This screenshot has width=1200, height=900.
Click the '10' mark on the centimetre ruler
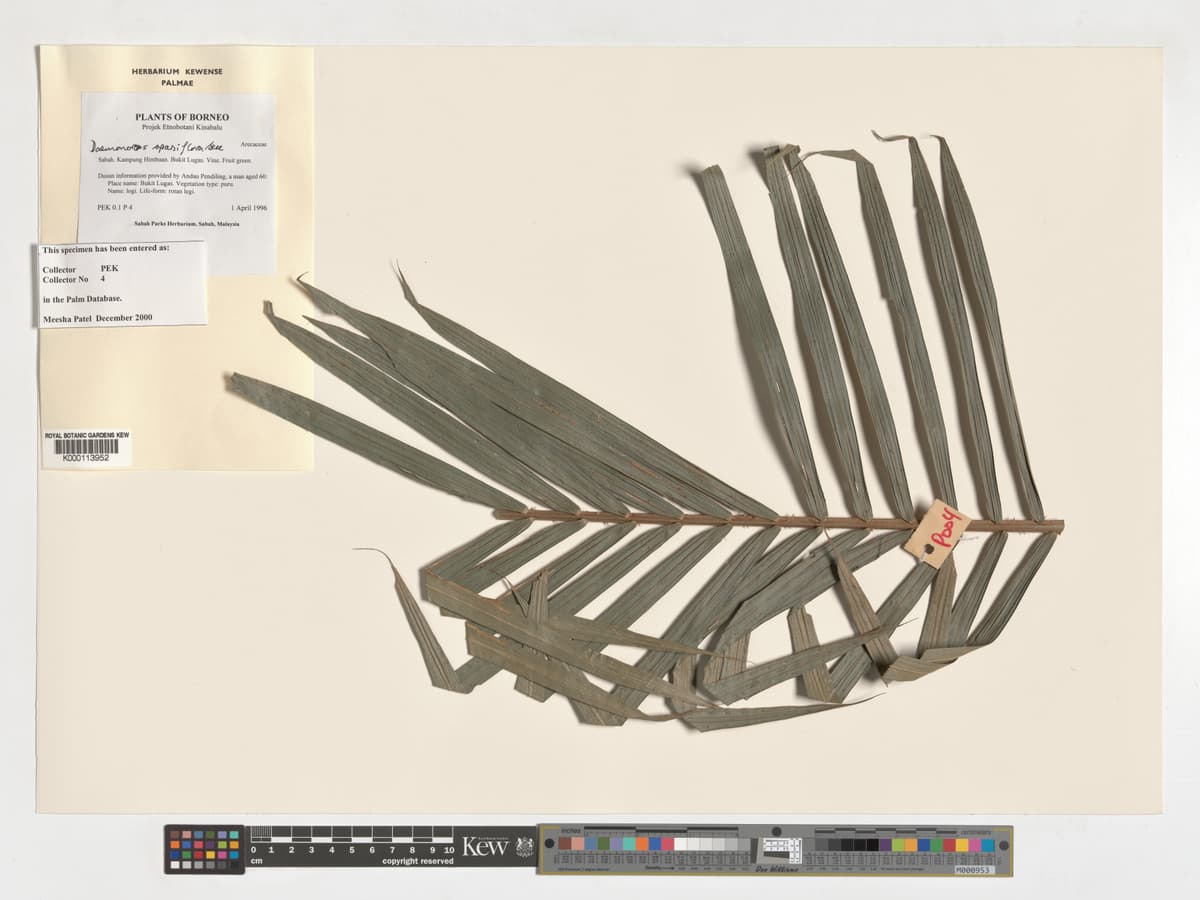point(450,850)
